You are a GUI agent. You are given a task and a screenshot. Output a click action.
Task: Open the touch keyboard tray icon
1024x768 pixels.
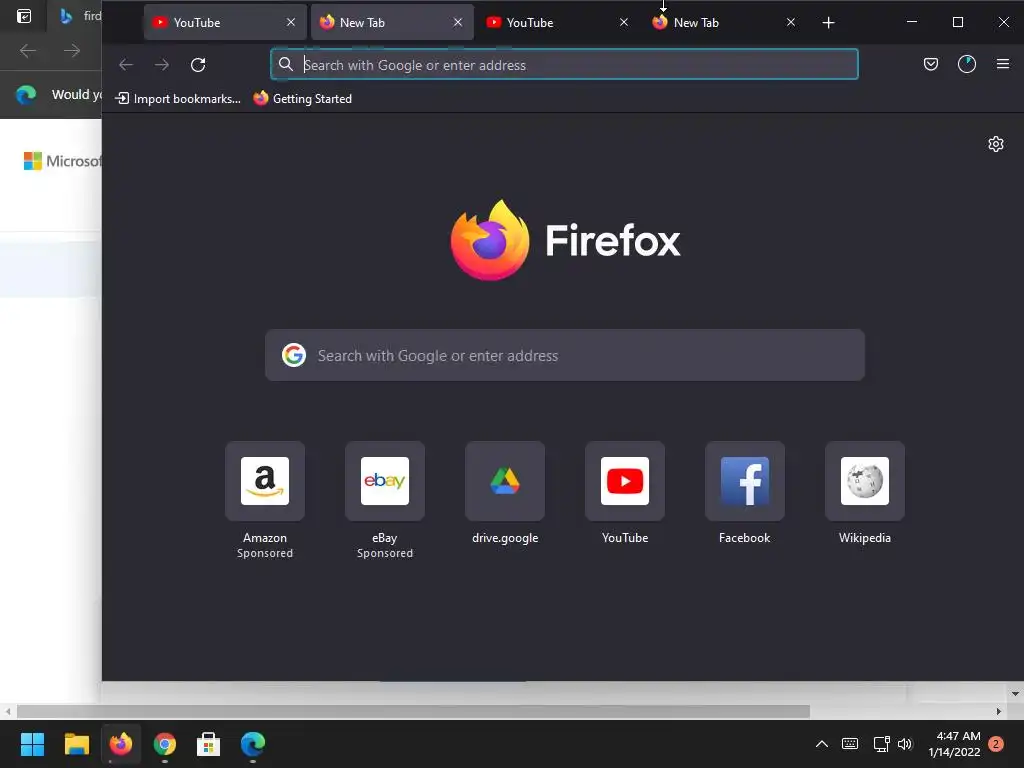850,744
